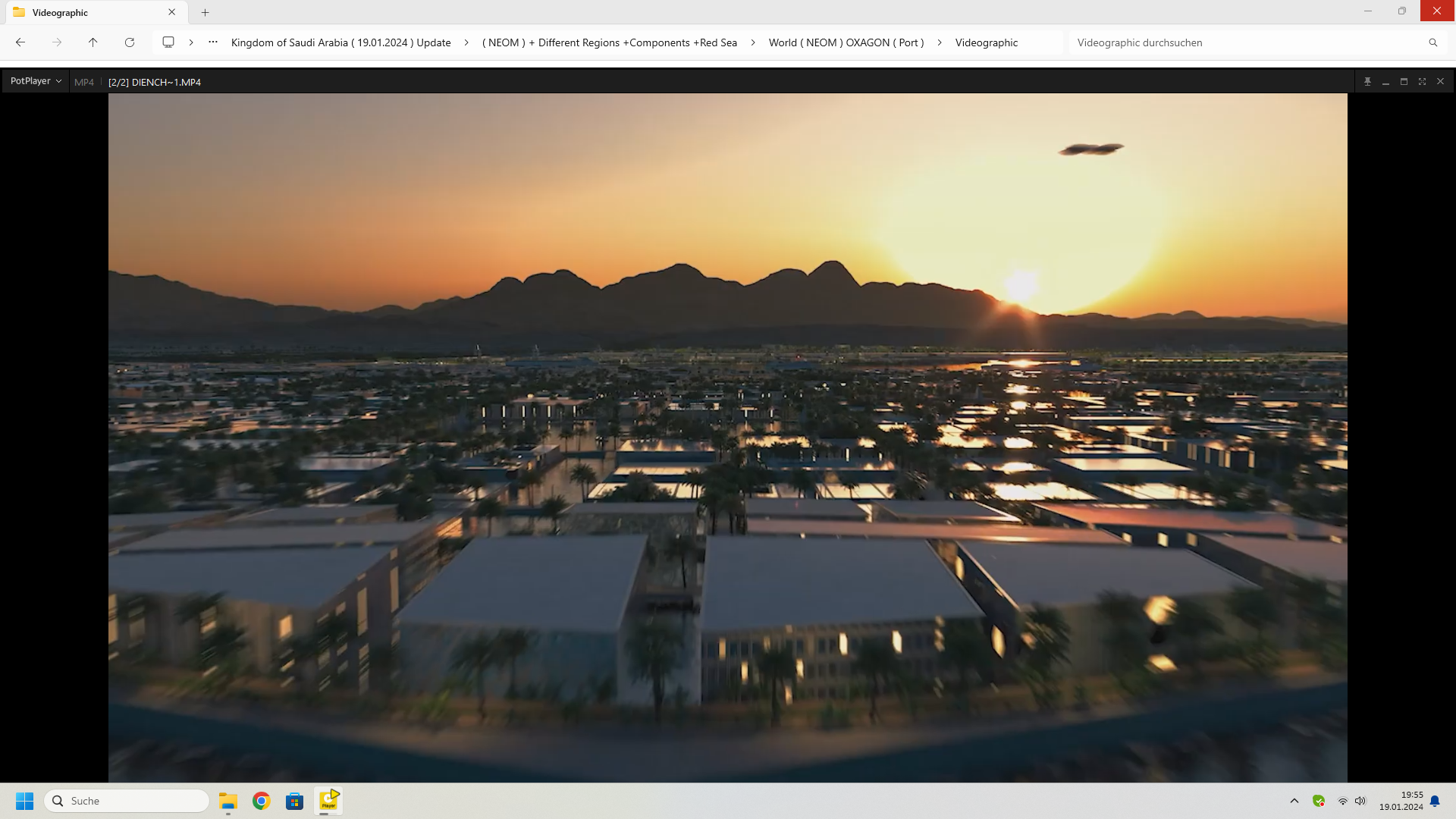Screen dimensions: 1456x819
Task: Switch to PotPlayer via taskbar icon
Action: pyautogui.click(x=328, y=801)
